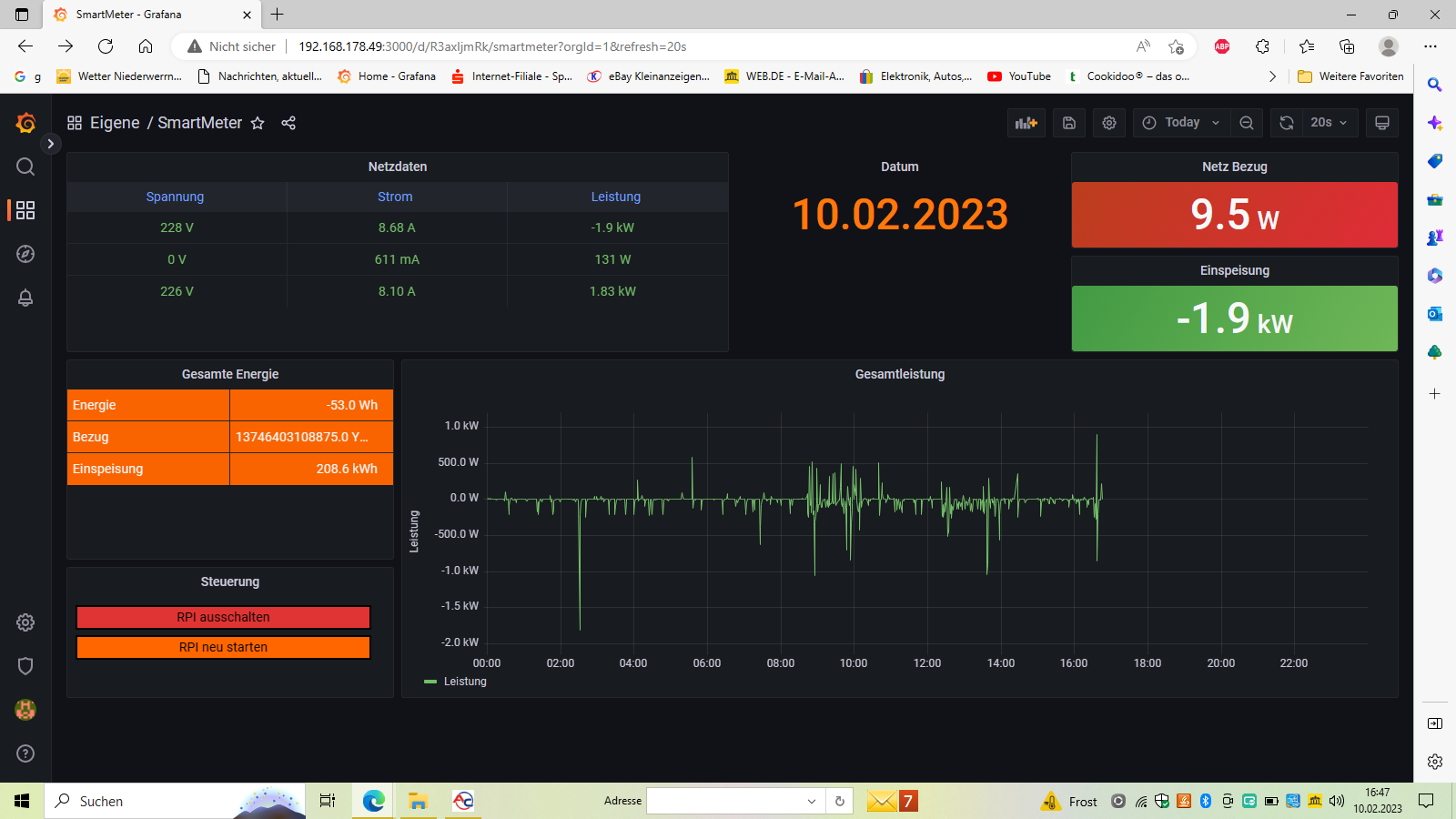Open the Today time range picker
1456x819 pixels.
pyautogui.click(x=1181, y=123)
